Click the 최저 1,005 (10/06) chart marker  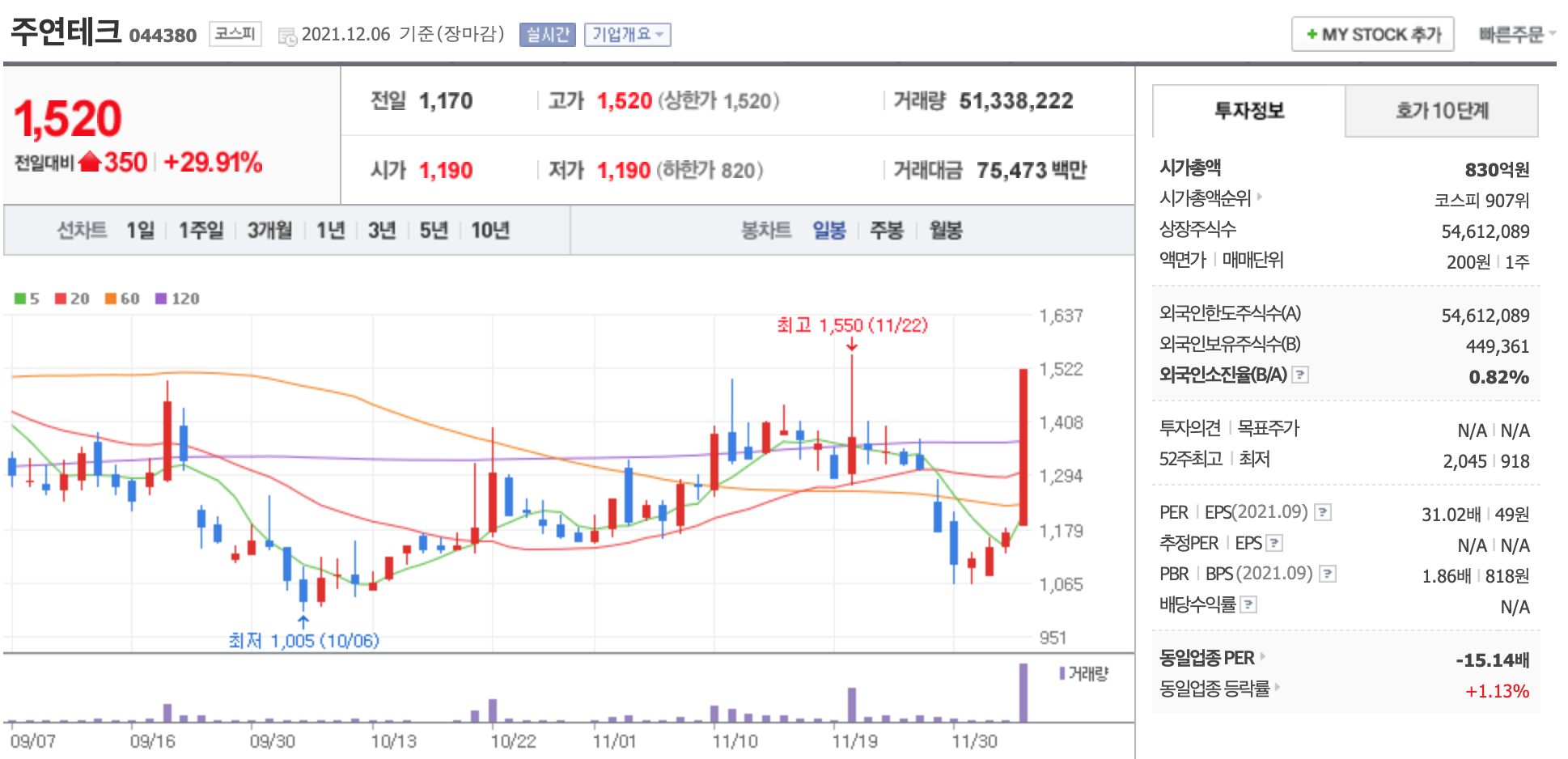click(303, 641)
